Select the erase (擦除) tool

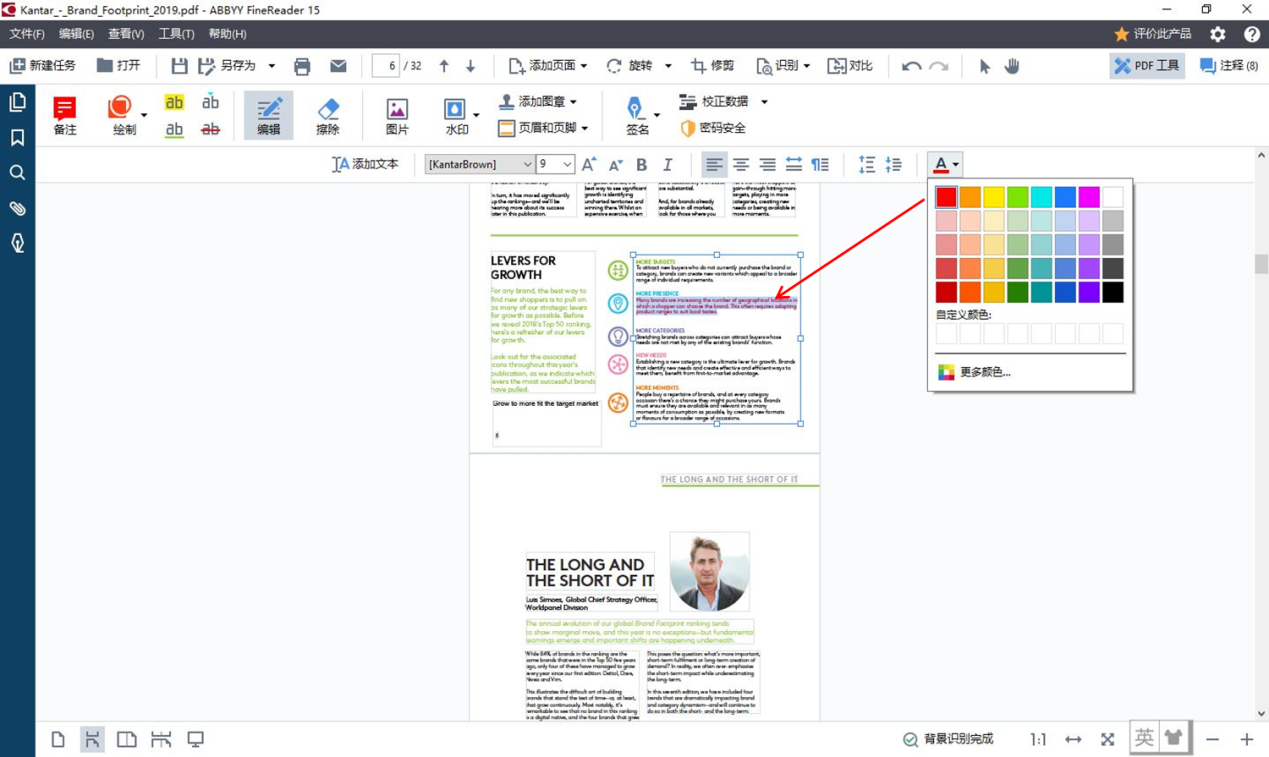(x=328, y=116)
